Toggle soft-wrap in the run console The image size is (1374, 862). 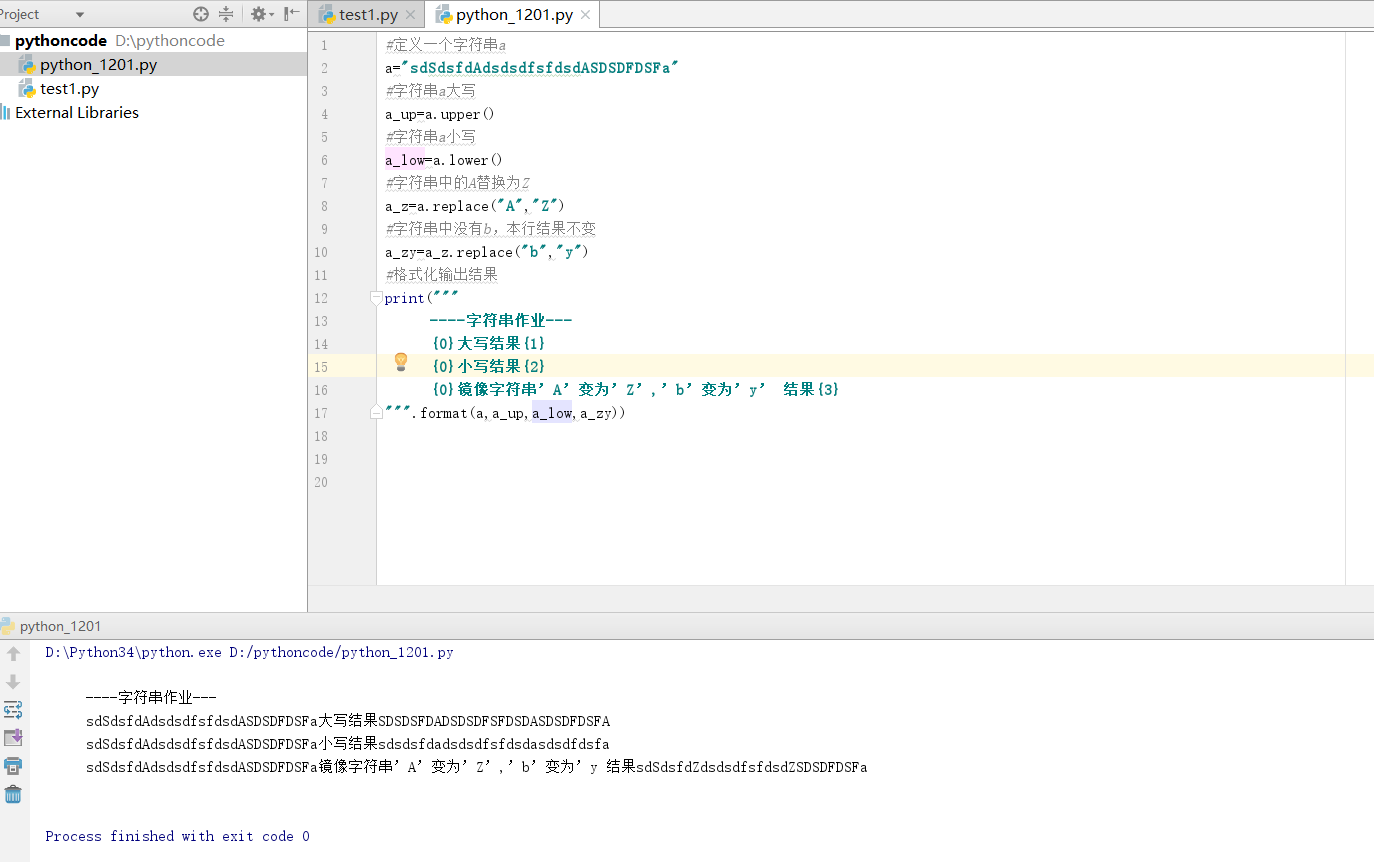tap(13, 710)
